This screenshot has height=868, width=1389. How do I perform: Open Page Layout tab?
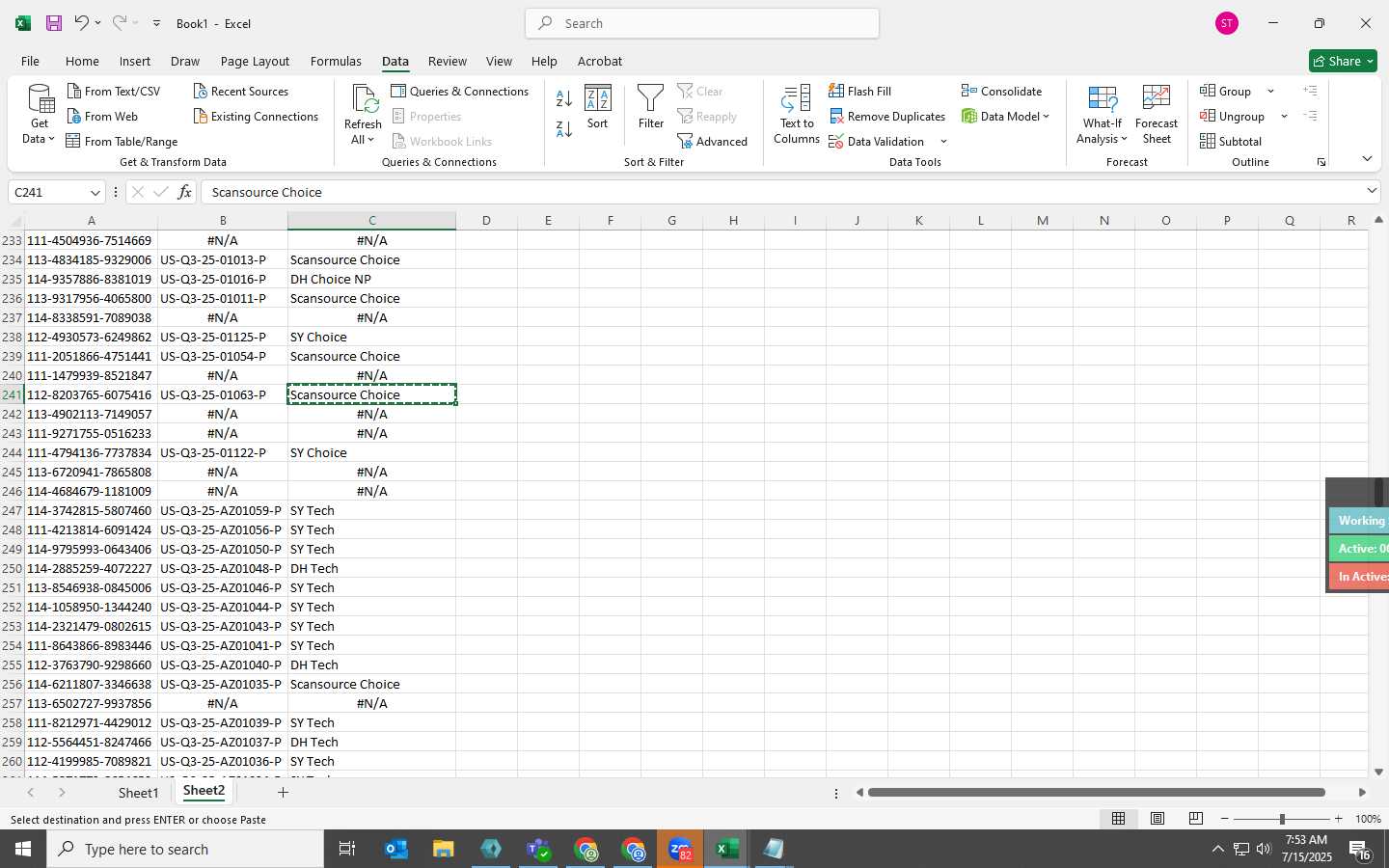(x=255, y=61)
